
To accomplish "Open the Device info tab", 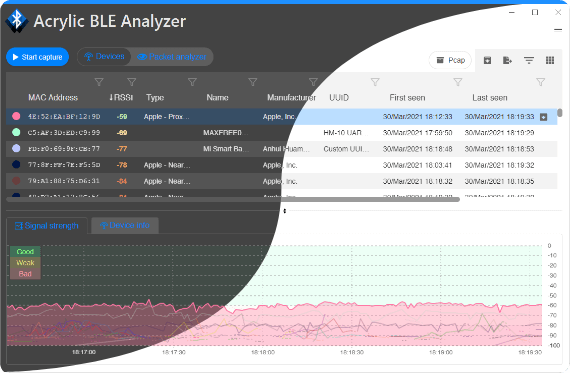I will click(125, 225).
